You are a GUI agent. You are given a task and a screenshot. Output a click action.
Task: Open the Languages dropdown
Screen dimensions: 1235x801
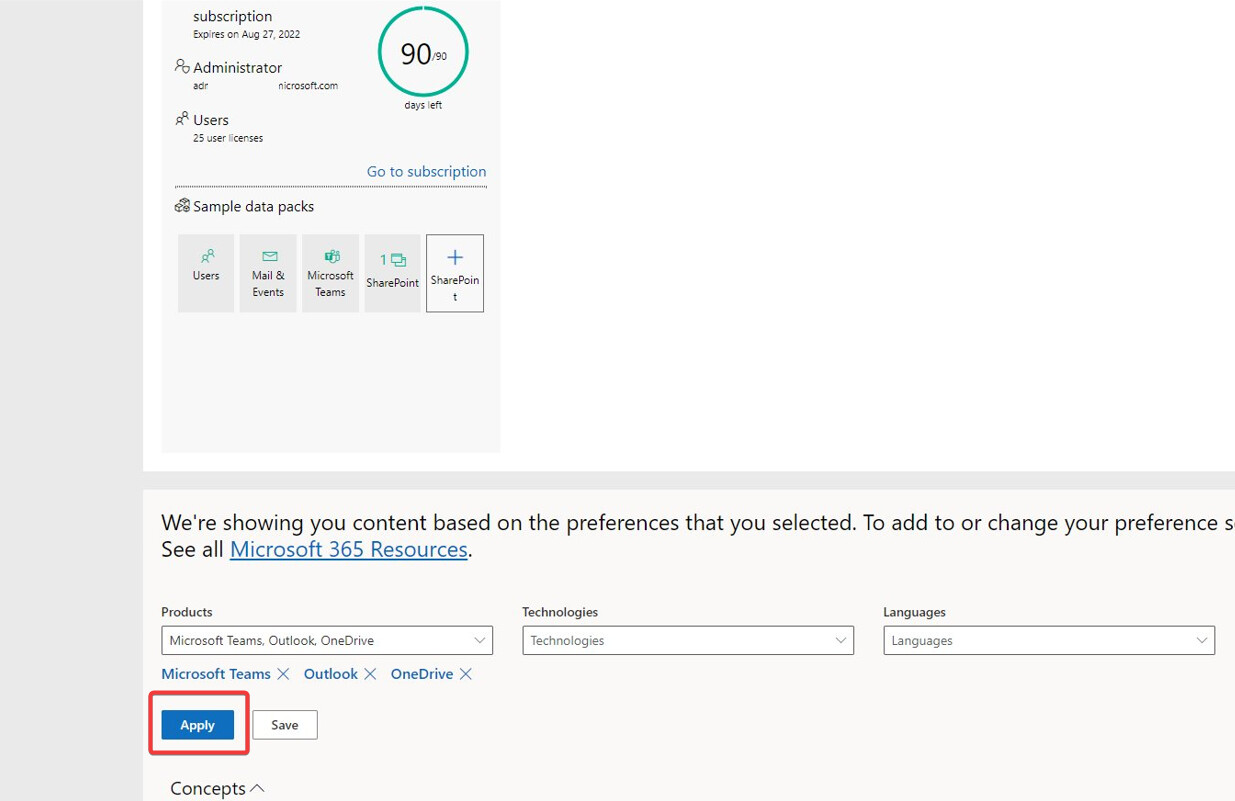[x=1049, y=640]
